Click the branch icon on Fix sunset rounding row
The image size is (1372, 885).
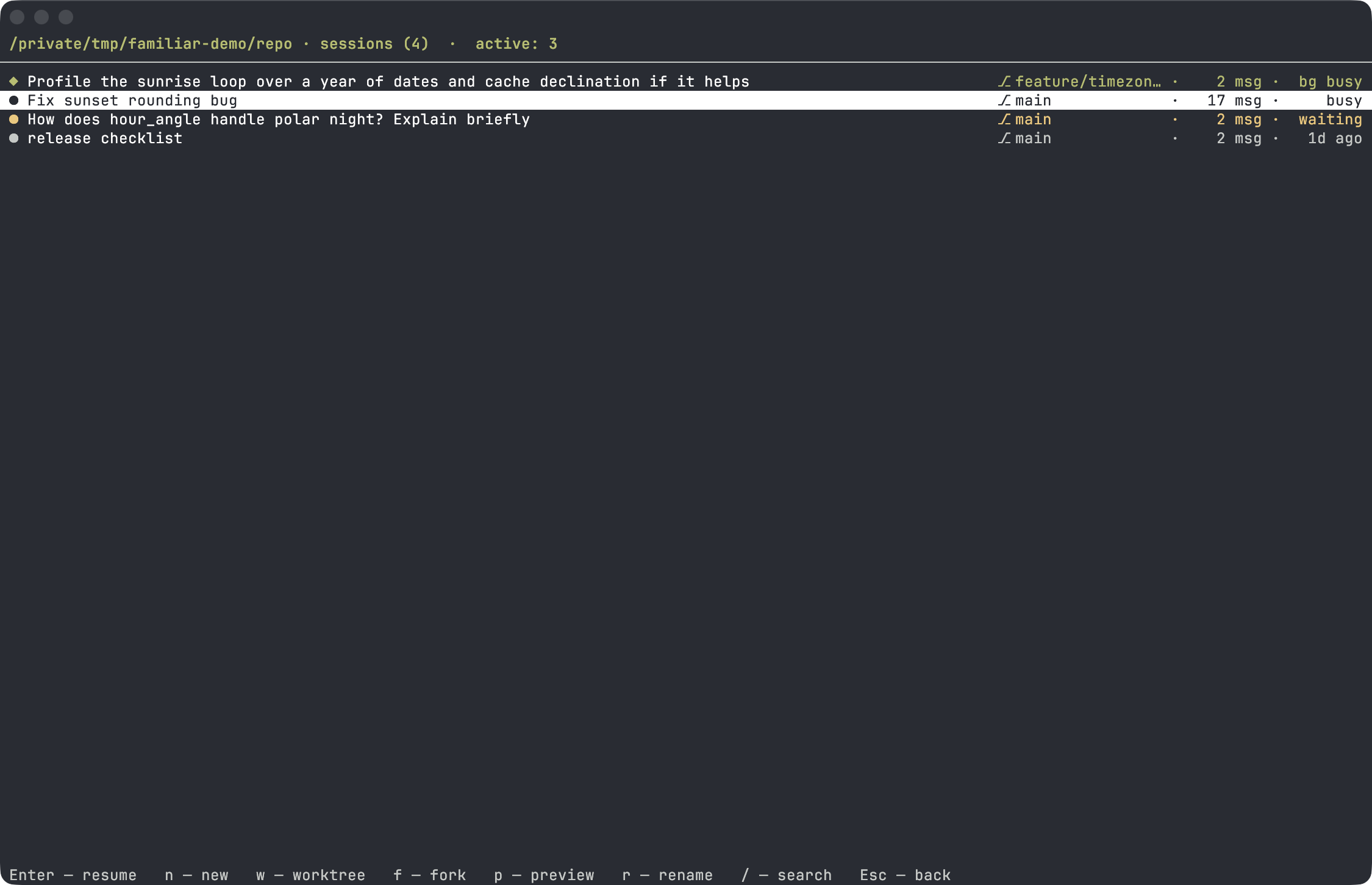point(1004,101)
